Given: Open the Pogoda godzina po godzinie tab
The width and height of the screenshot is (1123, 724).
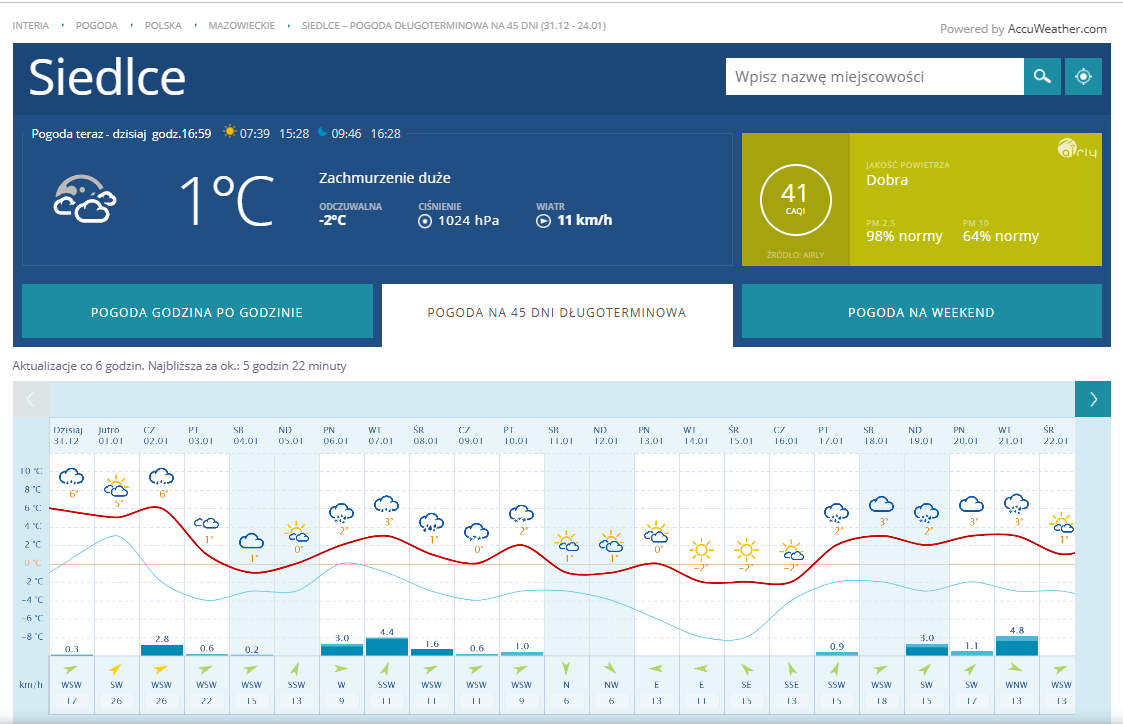Looking at the screenshot, I should click(197, 312).
